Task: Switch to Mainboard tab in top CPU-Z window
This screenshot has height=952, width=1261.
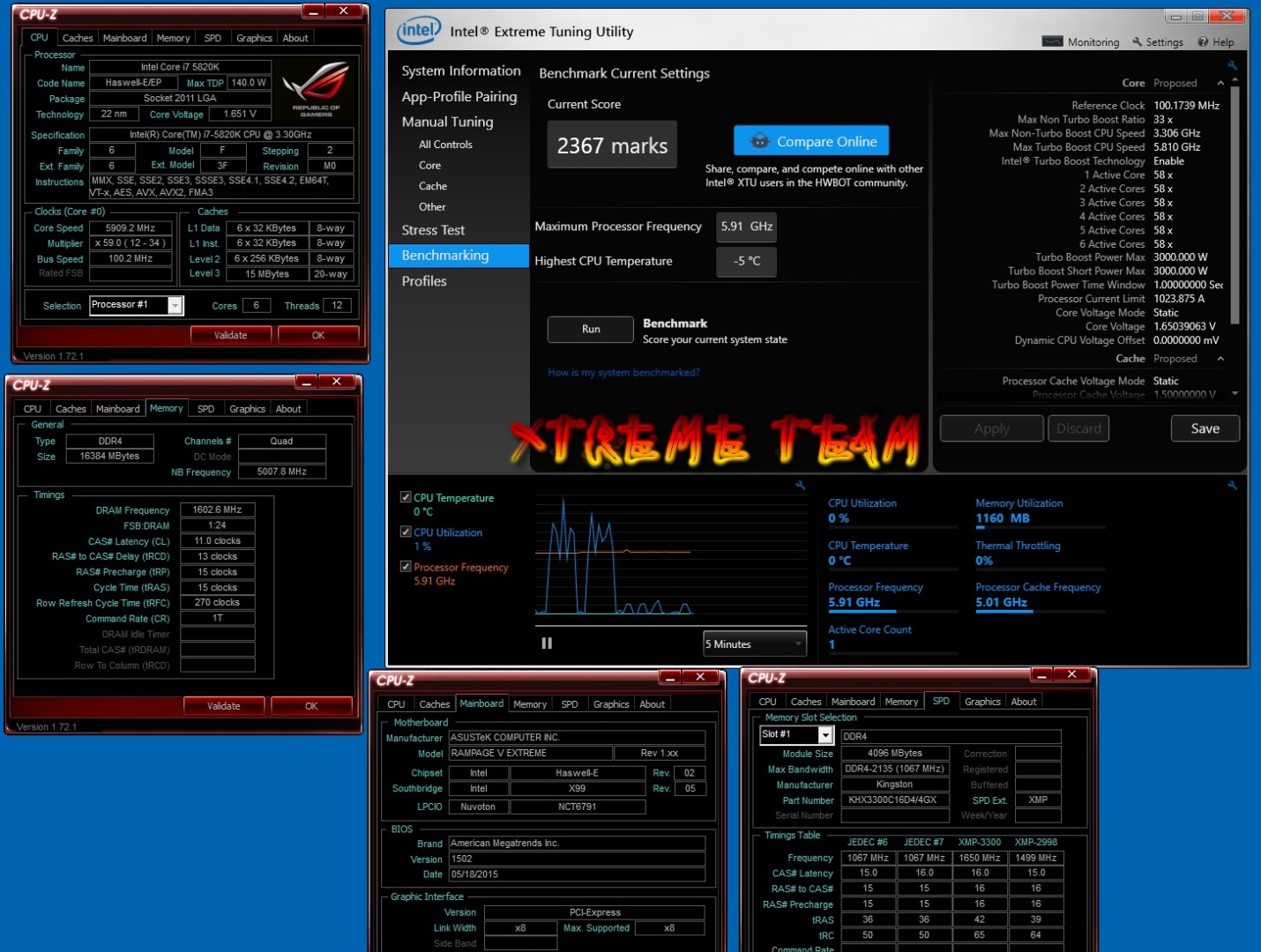Action: click(x=125, y=38)
